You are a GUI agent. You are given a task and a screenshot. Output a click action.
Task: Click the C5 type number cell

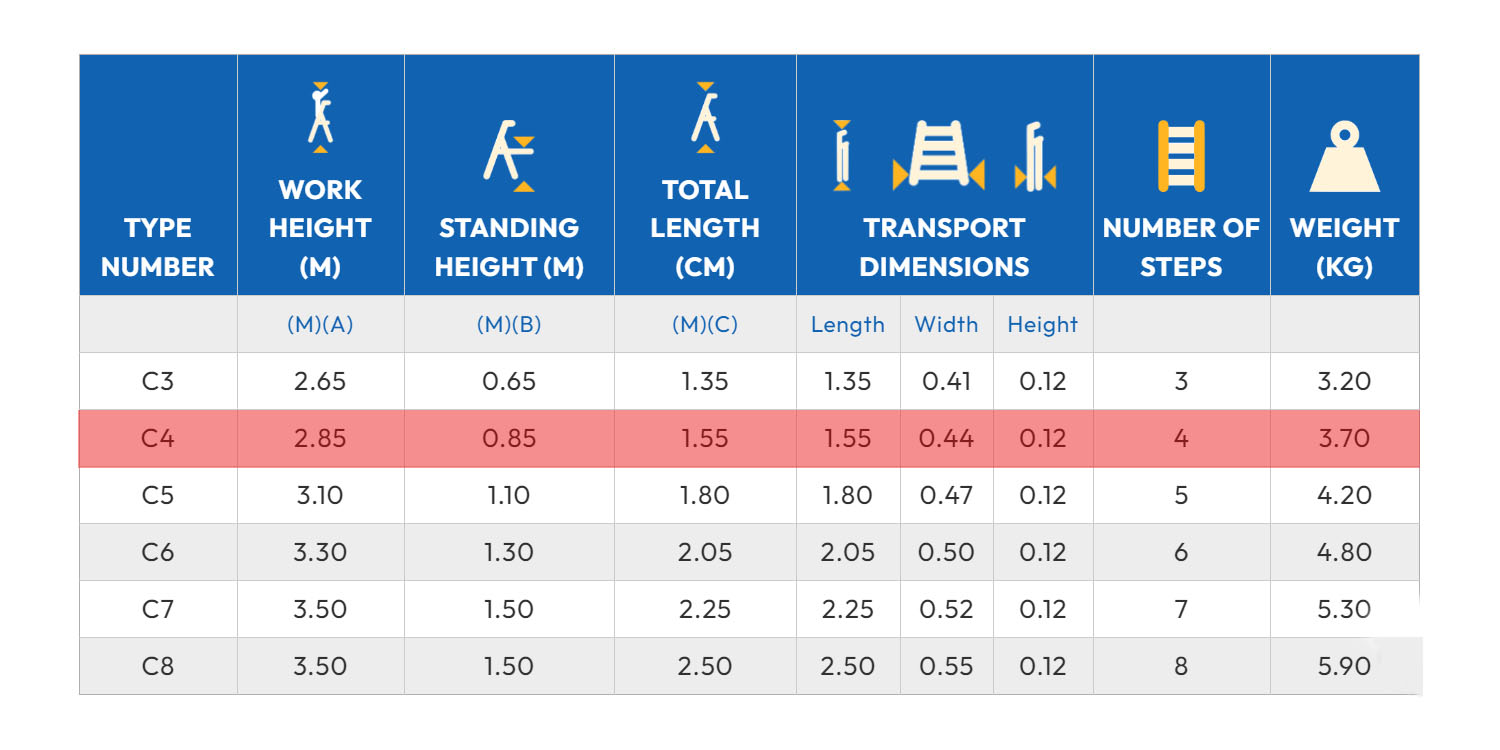pos(158,495)
